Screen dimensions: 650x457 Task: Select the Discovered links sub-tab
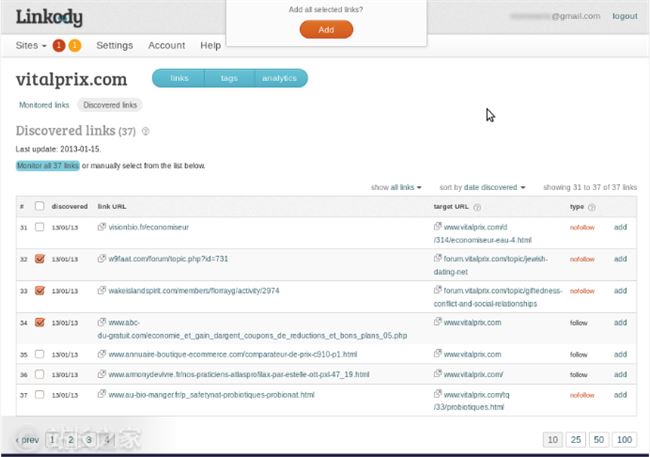(110, 105)
